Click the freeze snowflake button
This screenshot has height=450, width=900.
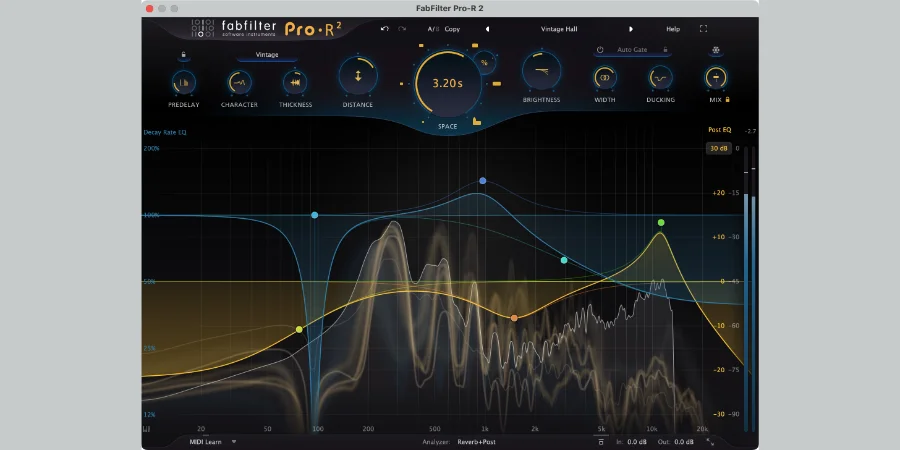716,50
